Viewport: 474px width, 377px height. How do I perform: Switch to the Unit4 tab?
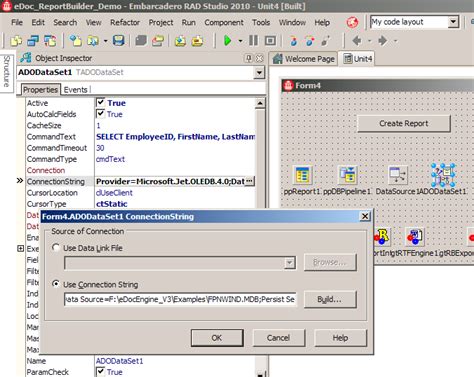pos(357,59)
